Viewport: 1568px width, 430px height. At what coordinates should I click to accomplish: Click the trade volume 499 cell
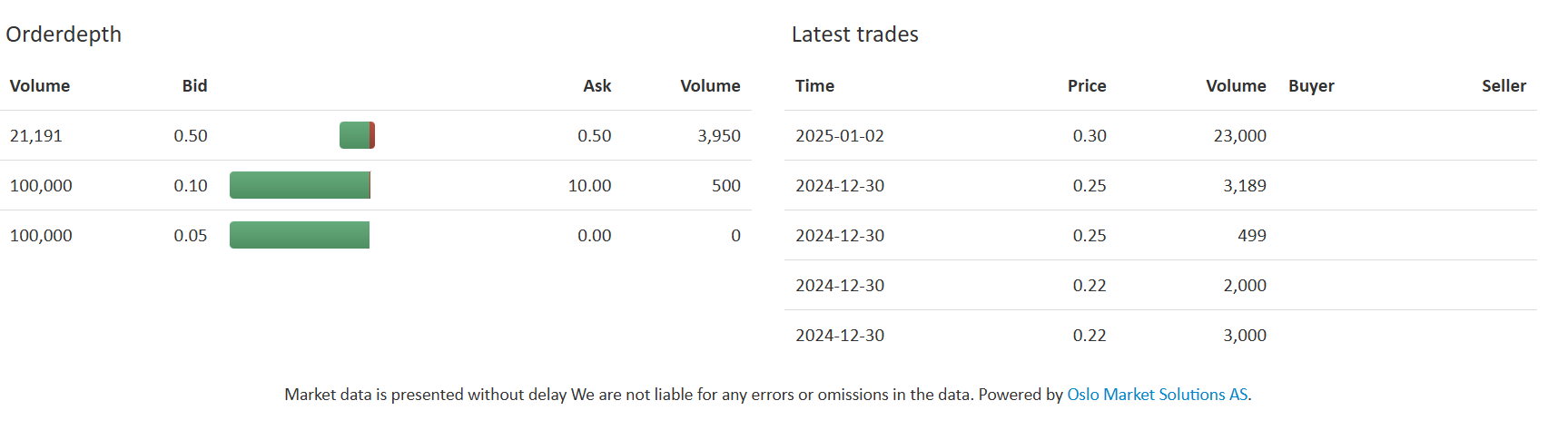click(1252, 236)
